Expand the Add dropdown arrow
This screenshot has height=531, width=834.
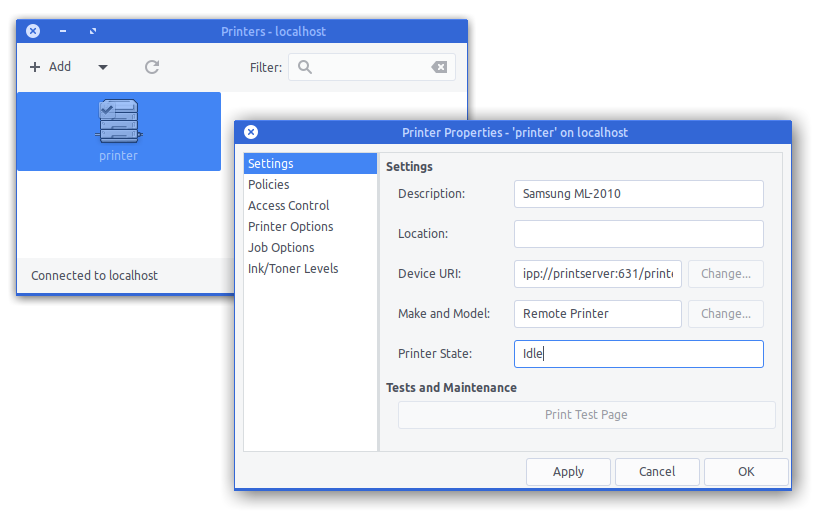[x=103, y=67]
